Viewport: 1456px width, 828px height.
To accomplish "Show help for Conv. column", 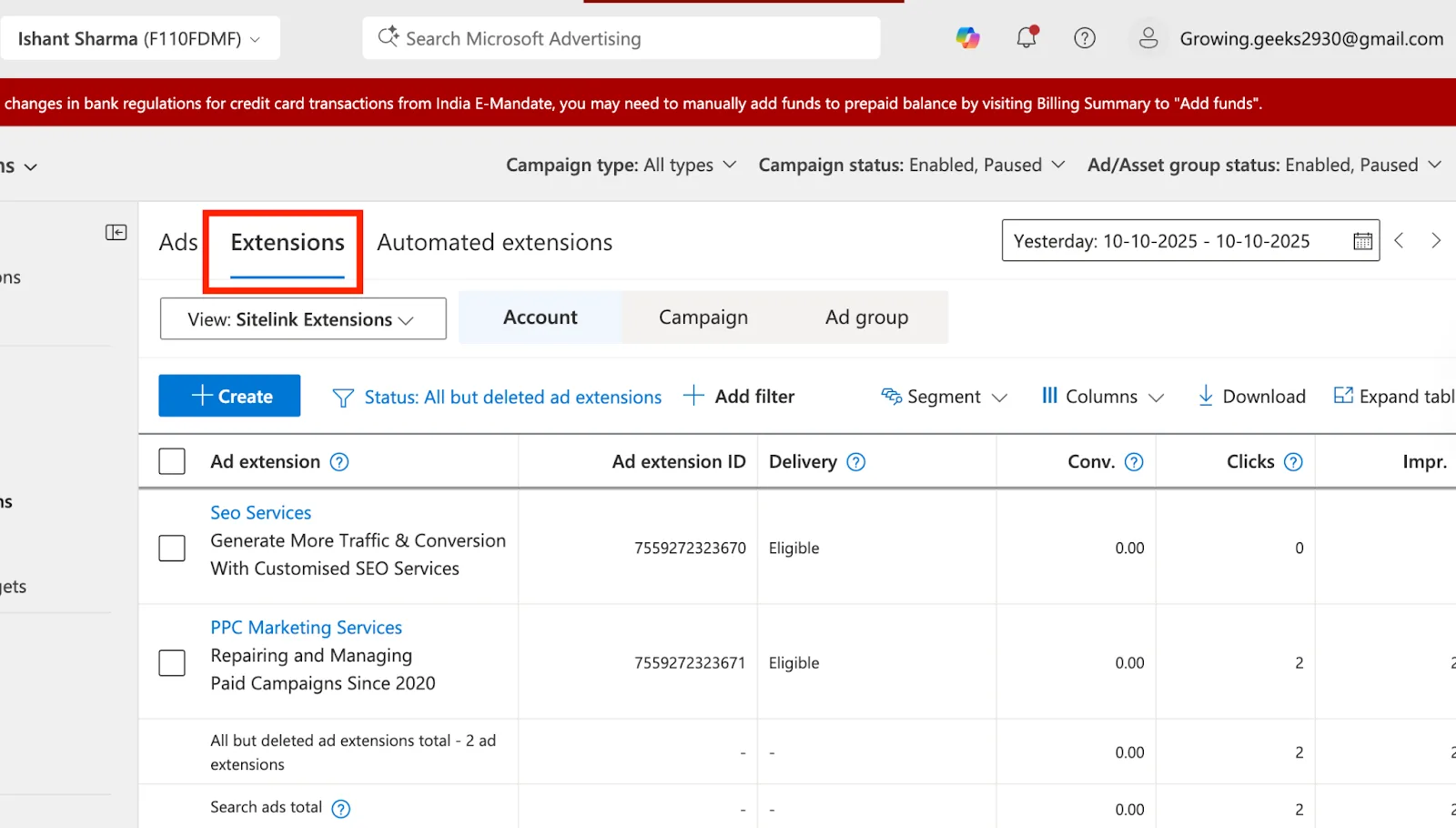I will [1134, 462].
